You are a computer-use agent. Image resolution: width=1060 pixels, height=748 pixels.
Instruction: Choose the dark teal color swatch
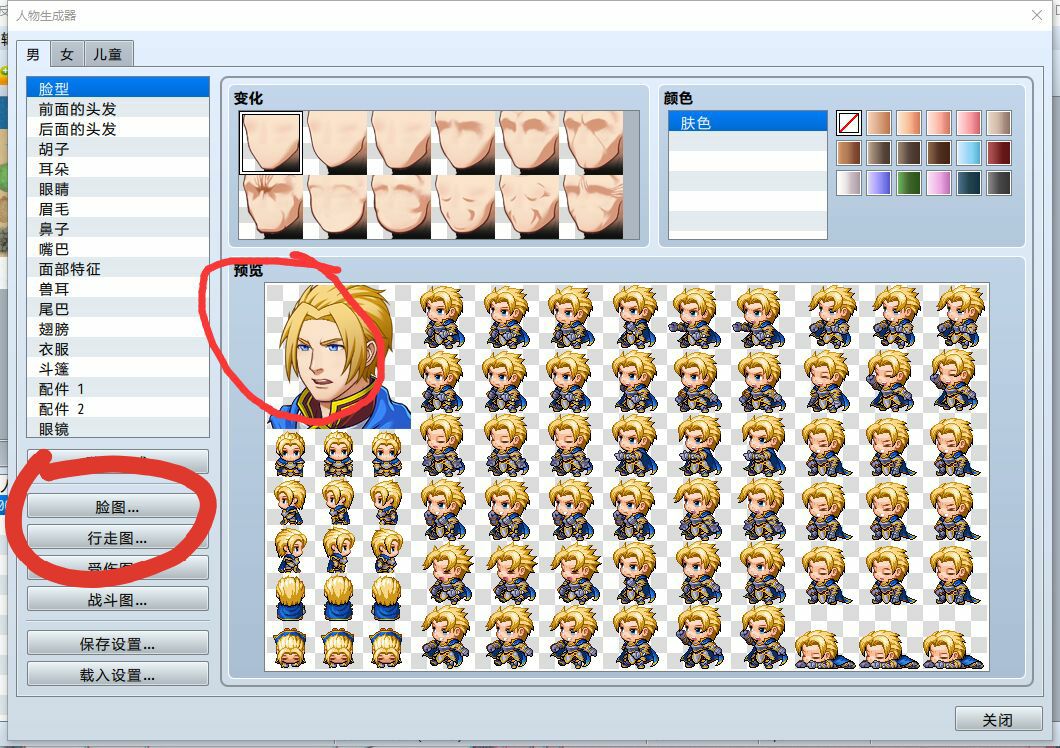(968, 183)
